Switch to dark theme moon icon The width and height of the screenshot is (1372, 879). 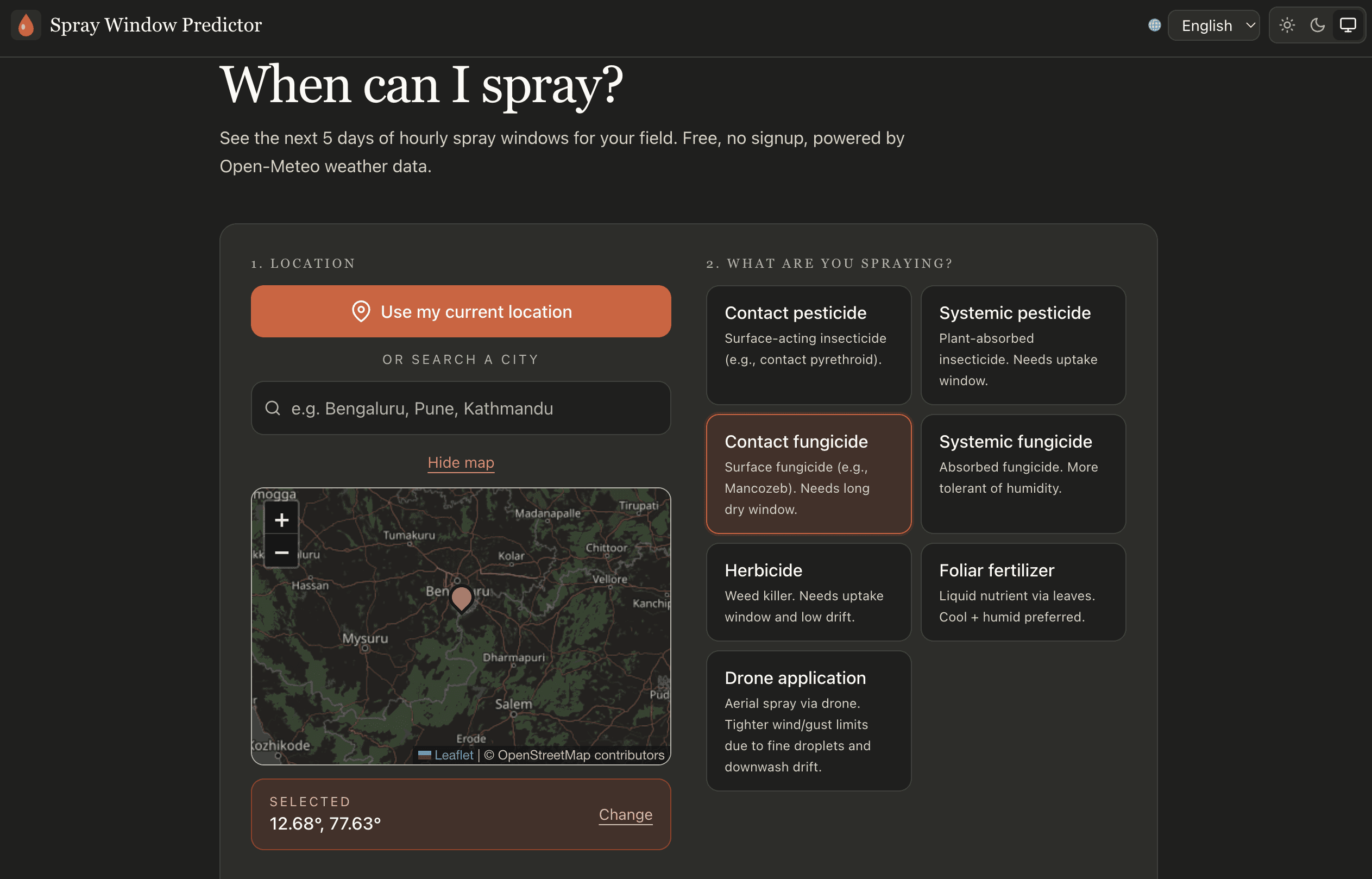1317,25
